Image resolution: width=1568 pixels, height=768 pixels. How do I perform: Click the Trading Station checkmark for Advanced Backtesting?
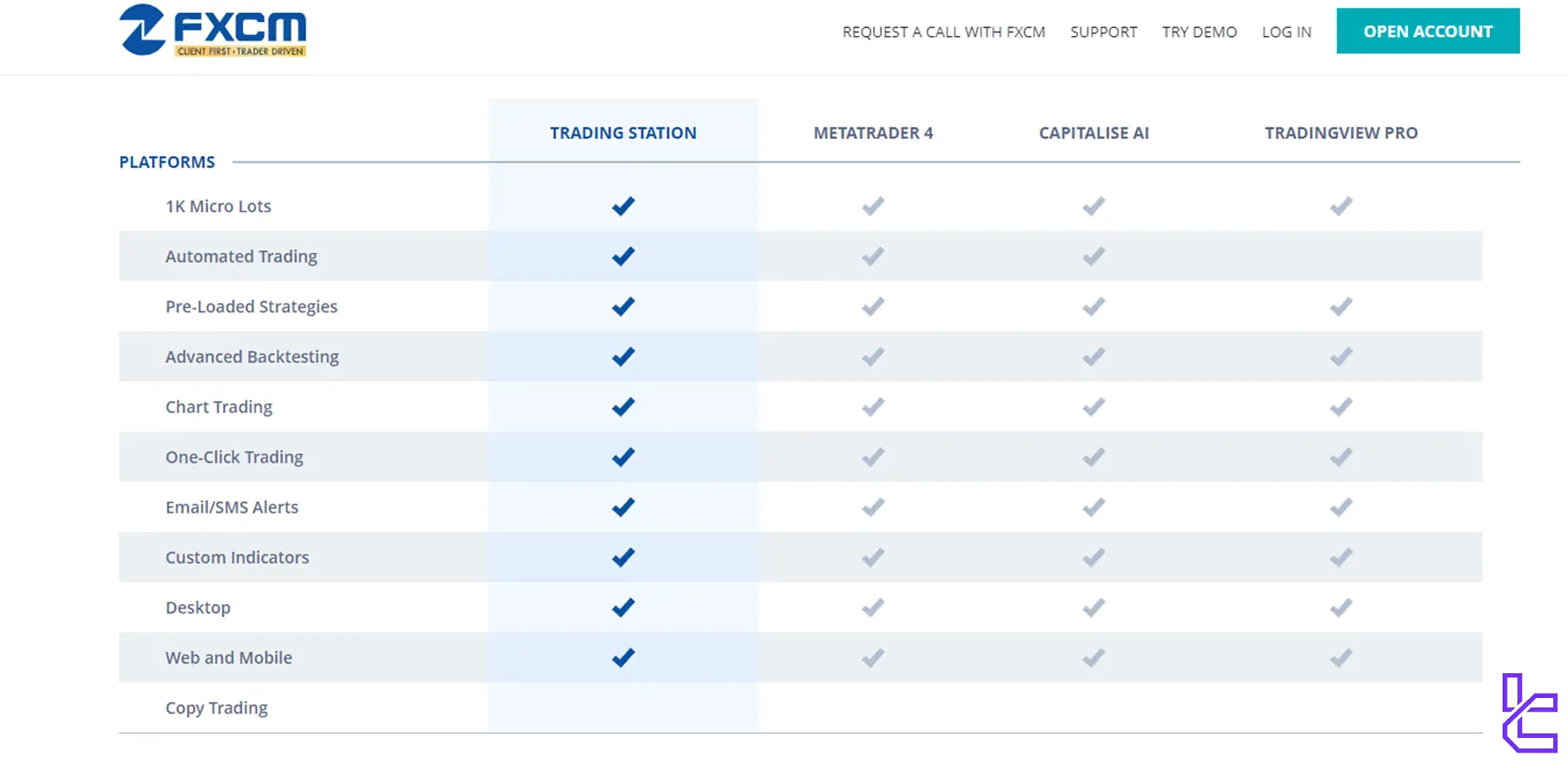(623, 357)
